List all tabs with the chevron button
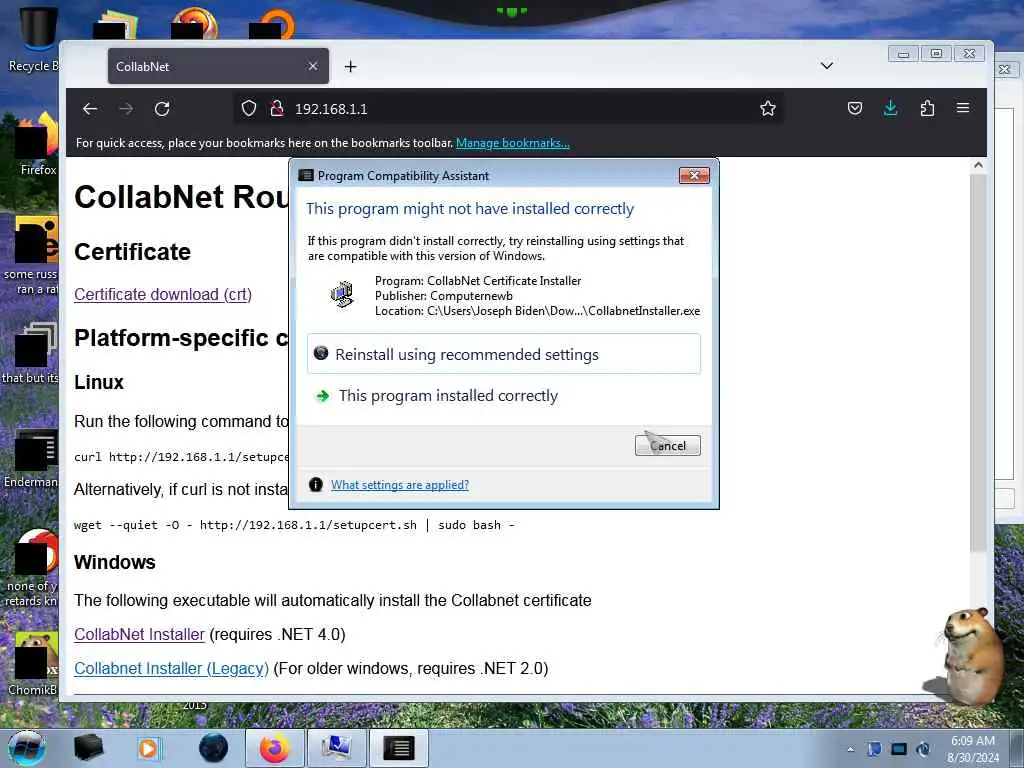 (827, 65)
